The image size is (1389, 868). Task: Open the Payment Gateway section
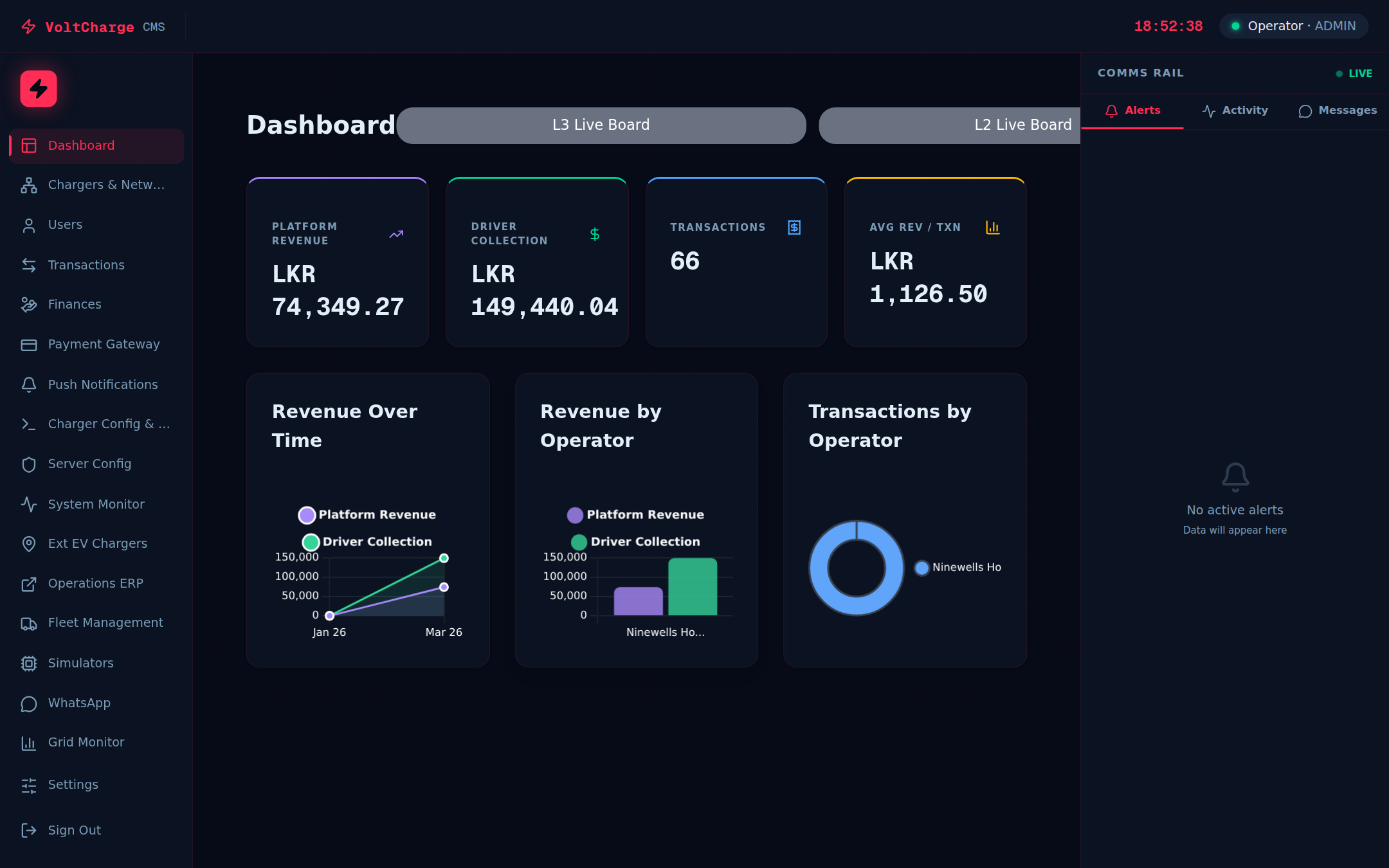pyautogui.click(x=104, y=344)
